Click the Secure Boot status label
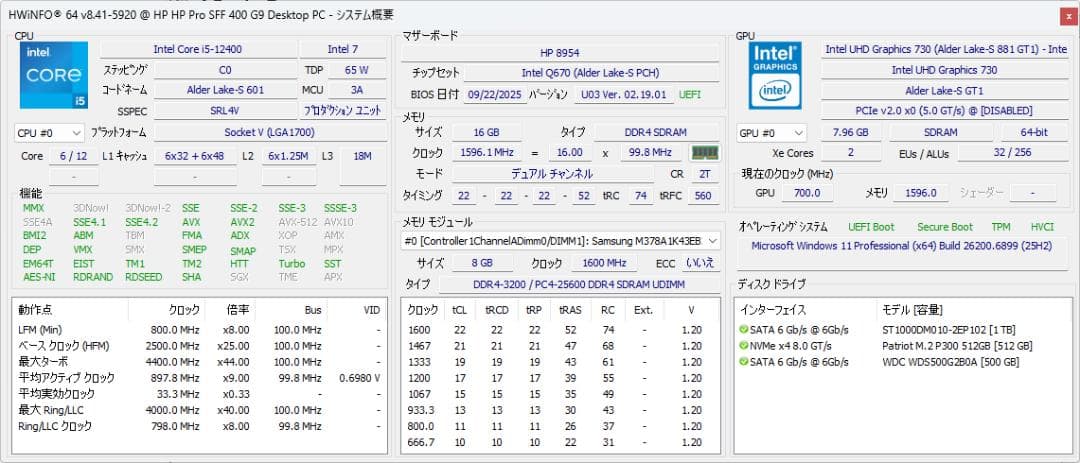 pyautogui.click(x=945, y=227)
